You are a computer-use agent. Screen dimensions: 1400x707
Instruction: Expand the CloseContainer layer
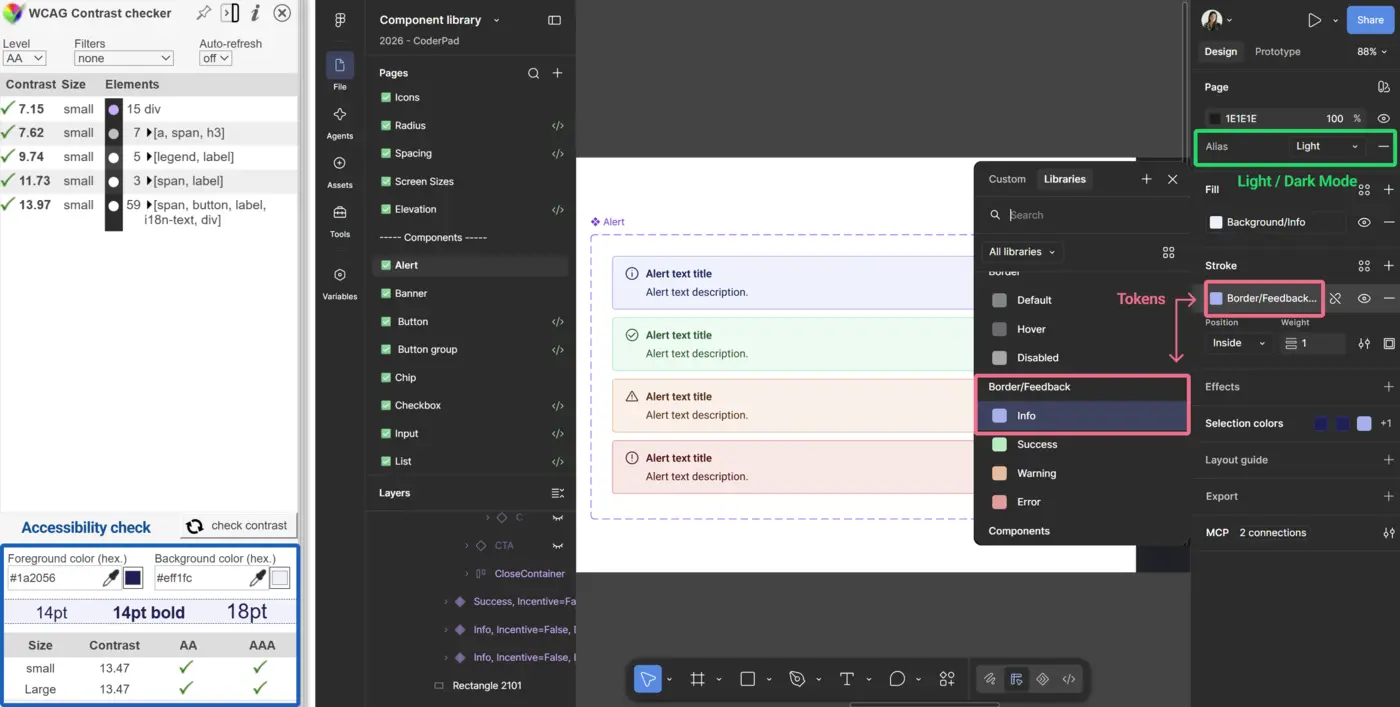click(x=467, y=574)
